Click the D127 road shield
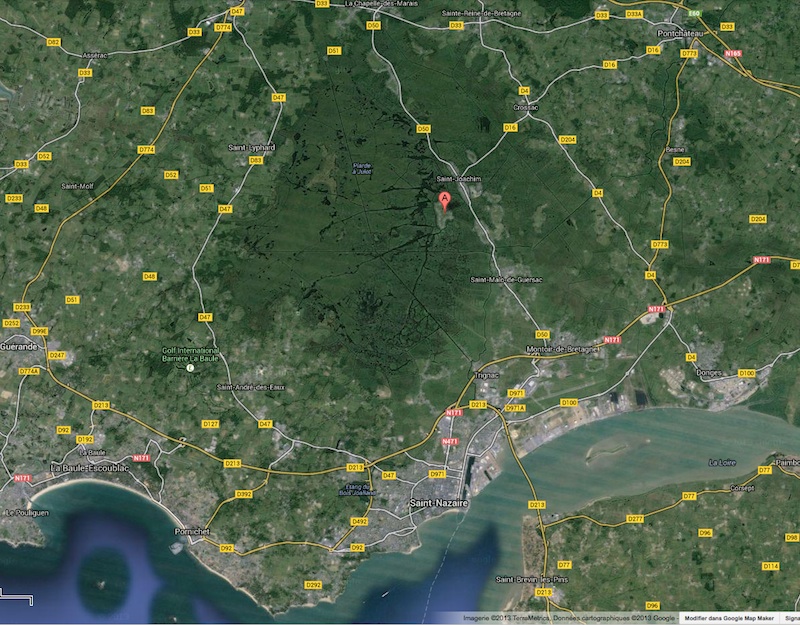 click(210, 424)
